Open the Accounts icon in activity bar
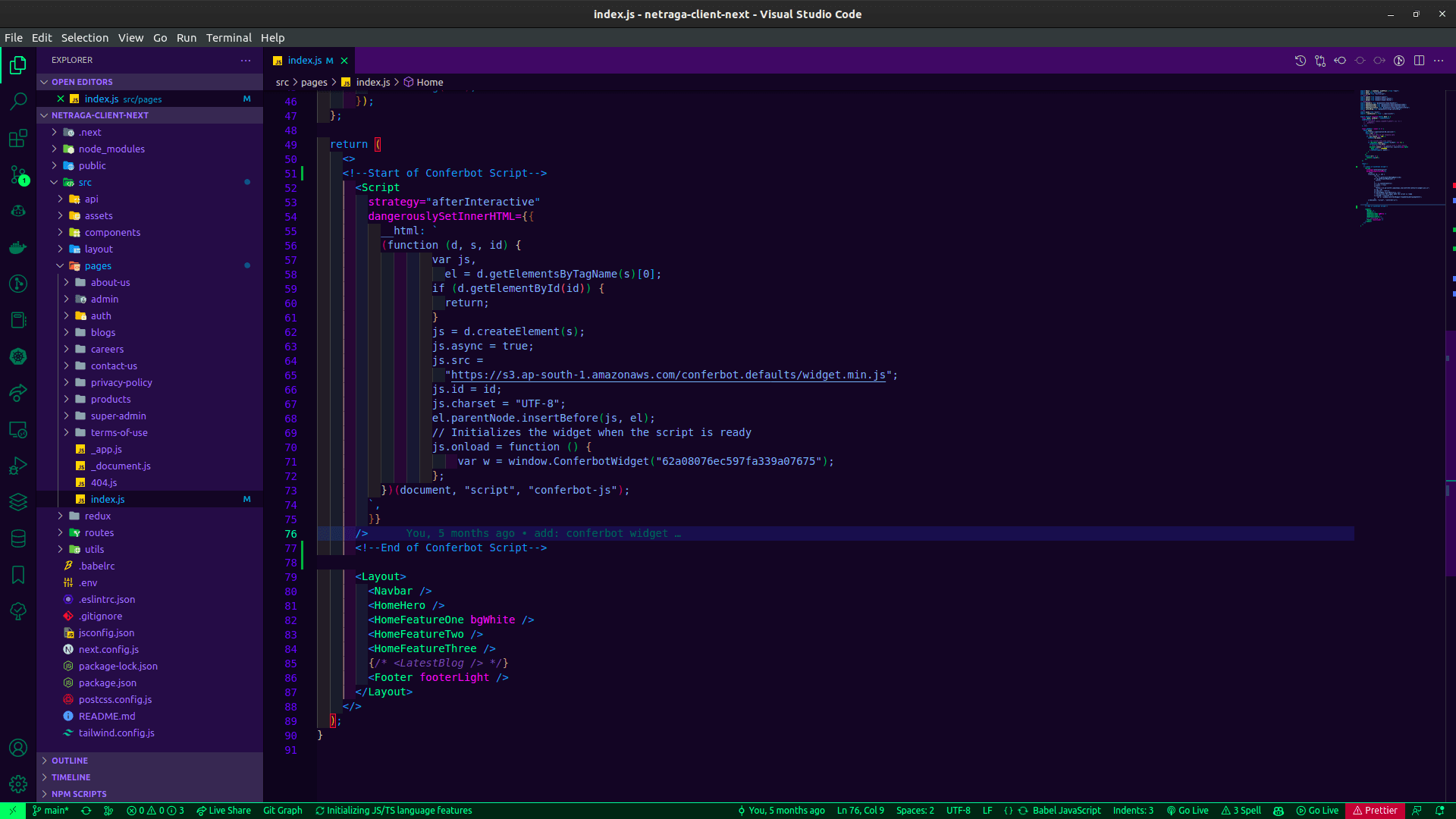This screenshot has width=1456, height=819. [x=18, y=748]
